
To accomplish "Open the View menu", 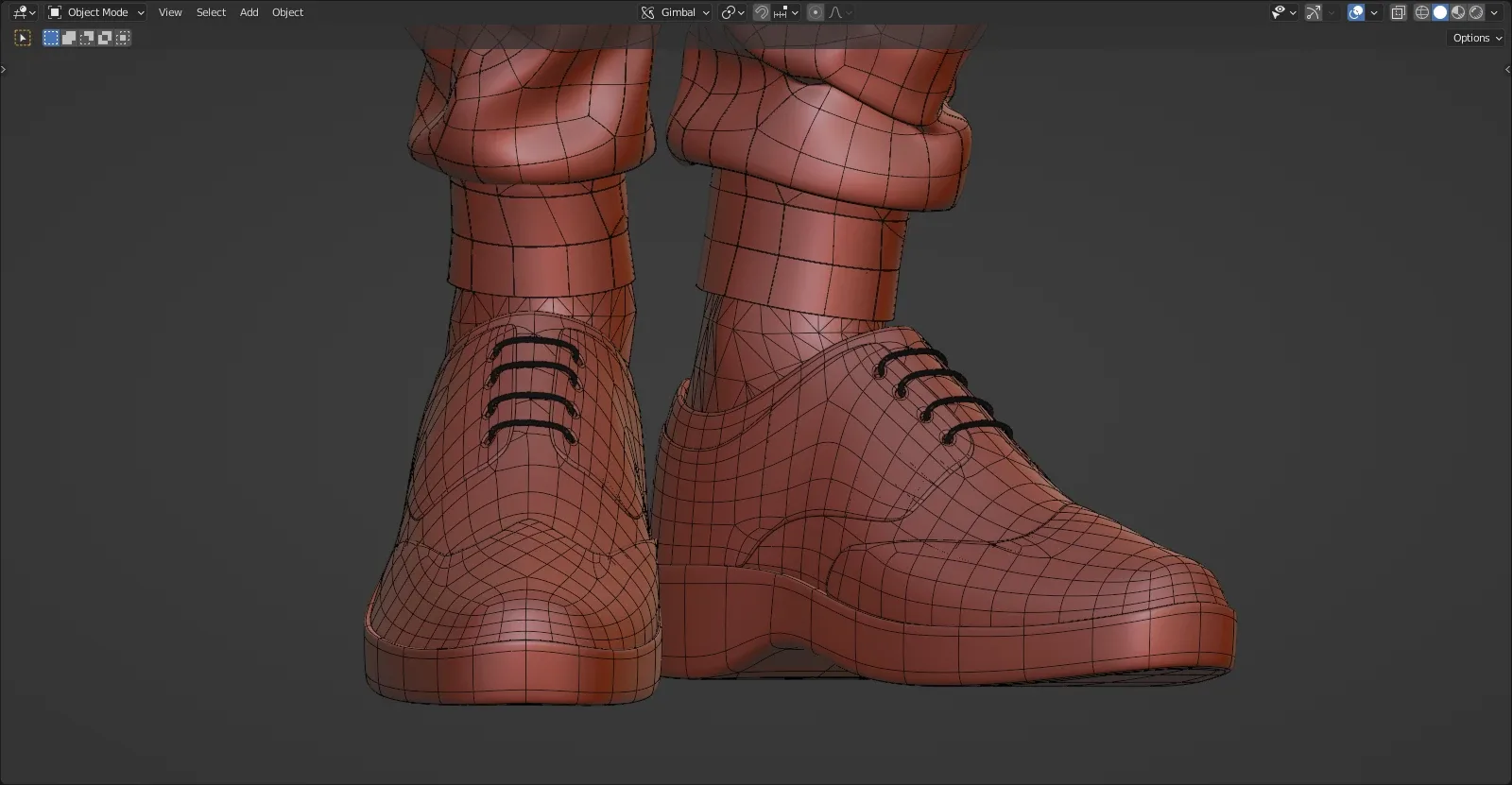I will click(170, 12).
